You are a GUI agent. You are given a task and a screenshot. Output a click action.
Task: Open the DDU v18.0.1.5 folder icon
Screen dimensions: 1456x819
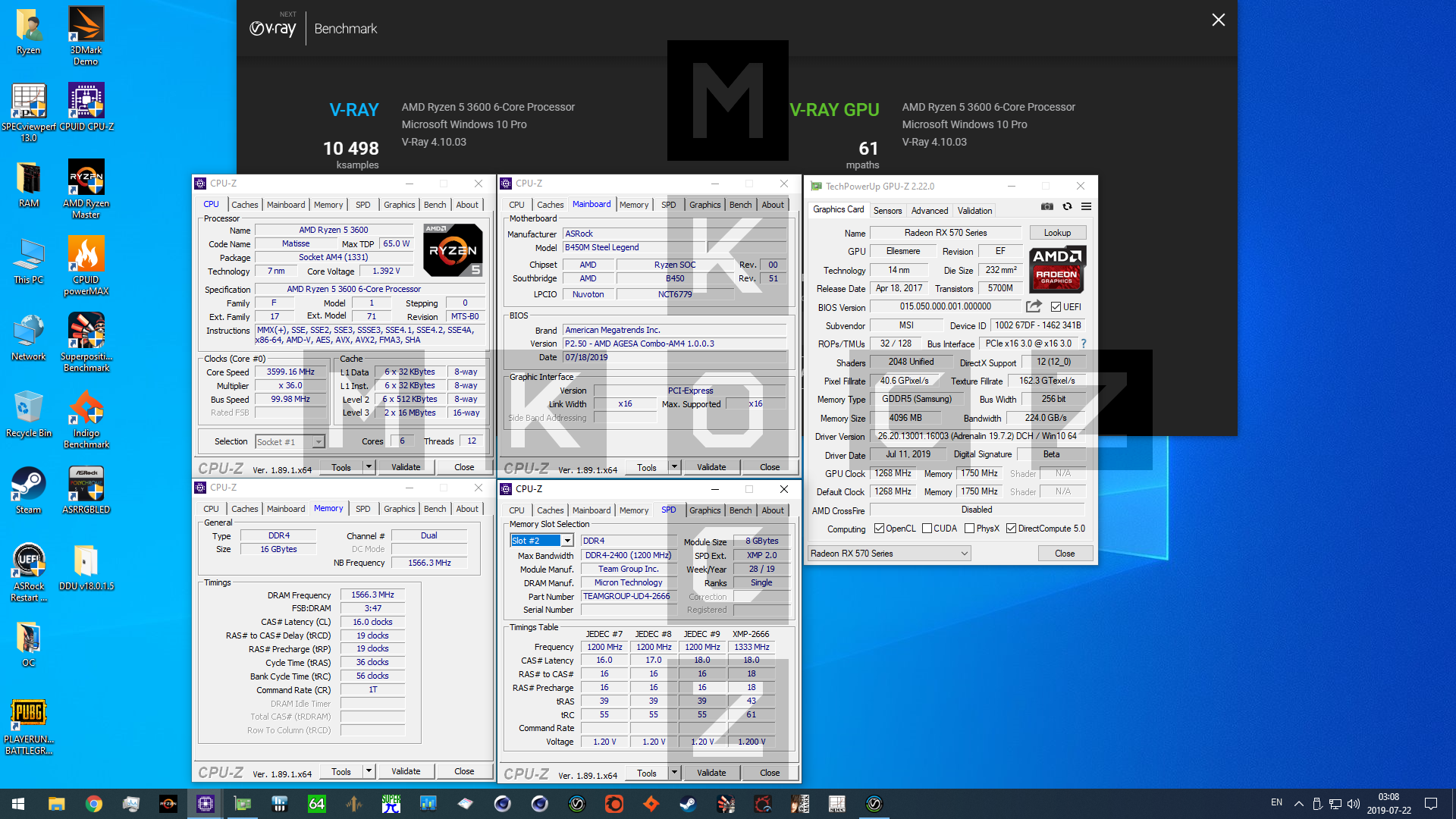(x=86, y=566)
